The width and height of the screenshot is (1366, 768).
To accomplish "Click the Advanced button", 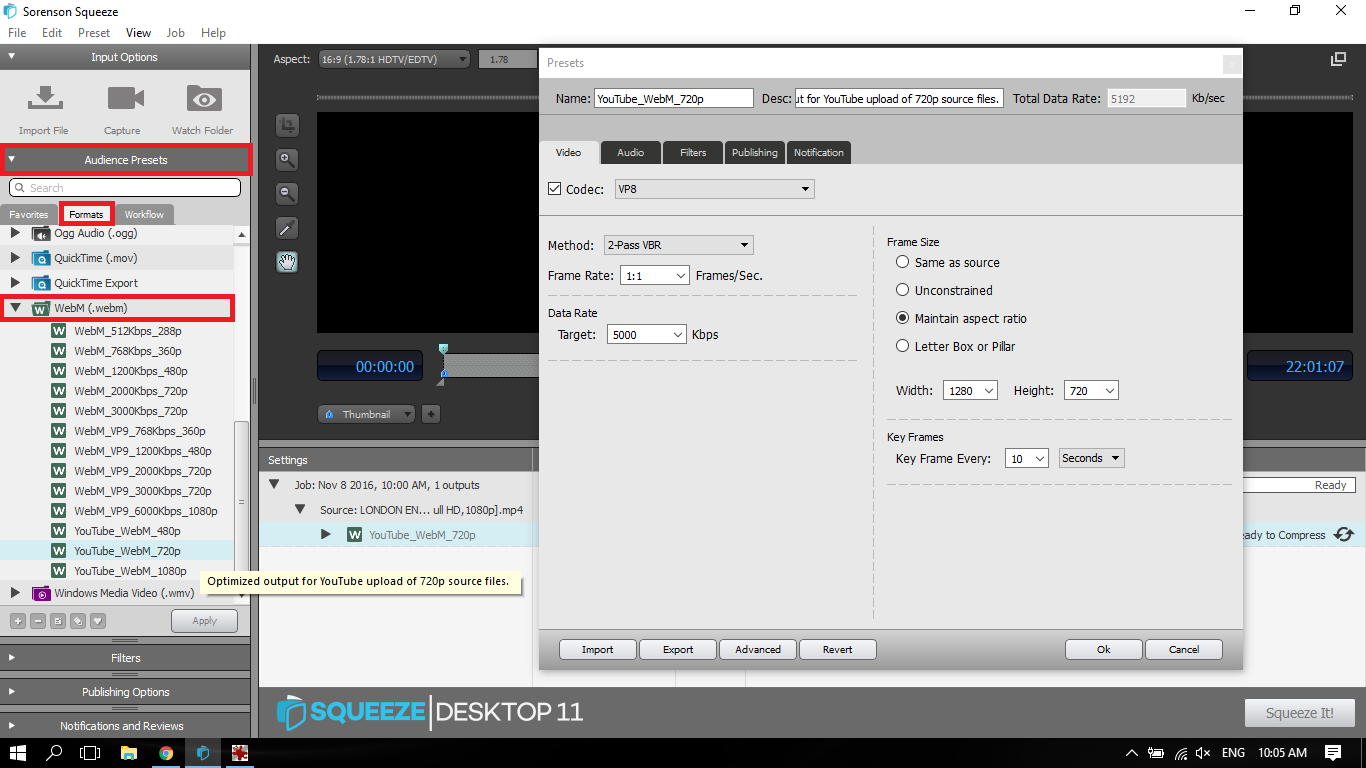I will pyautogui.click(x=758, y=649).
